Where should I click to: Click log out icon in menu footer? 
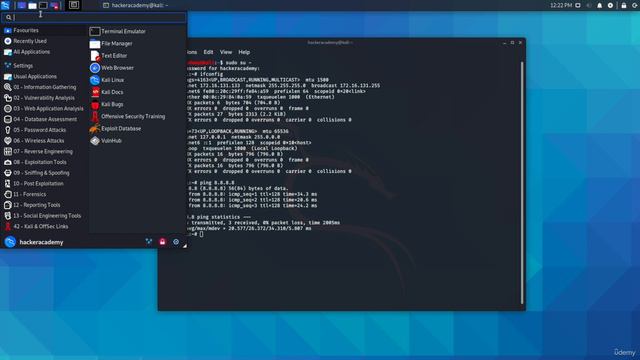pos(176,242)
